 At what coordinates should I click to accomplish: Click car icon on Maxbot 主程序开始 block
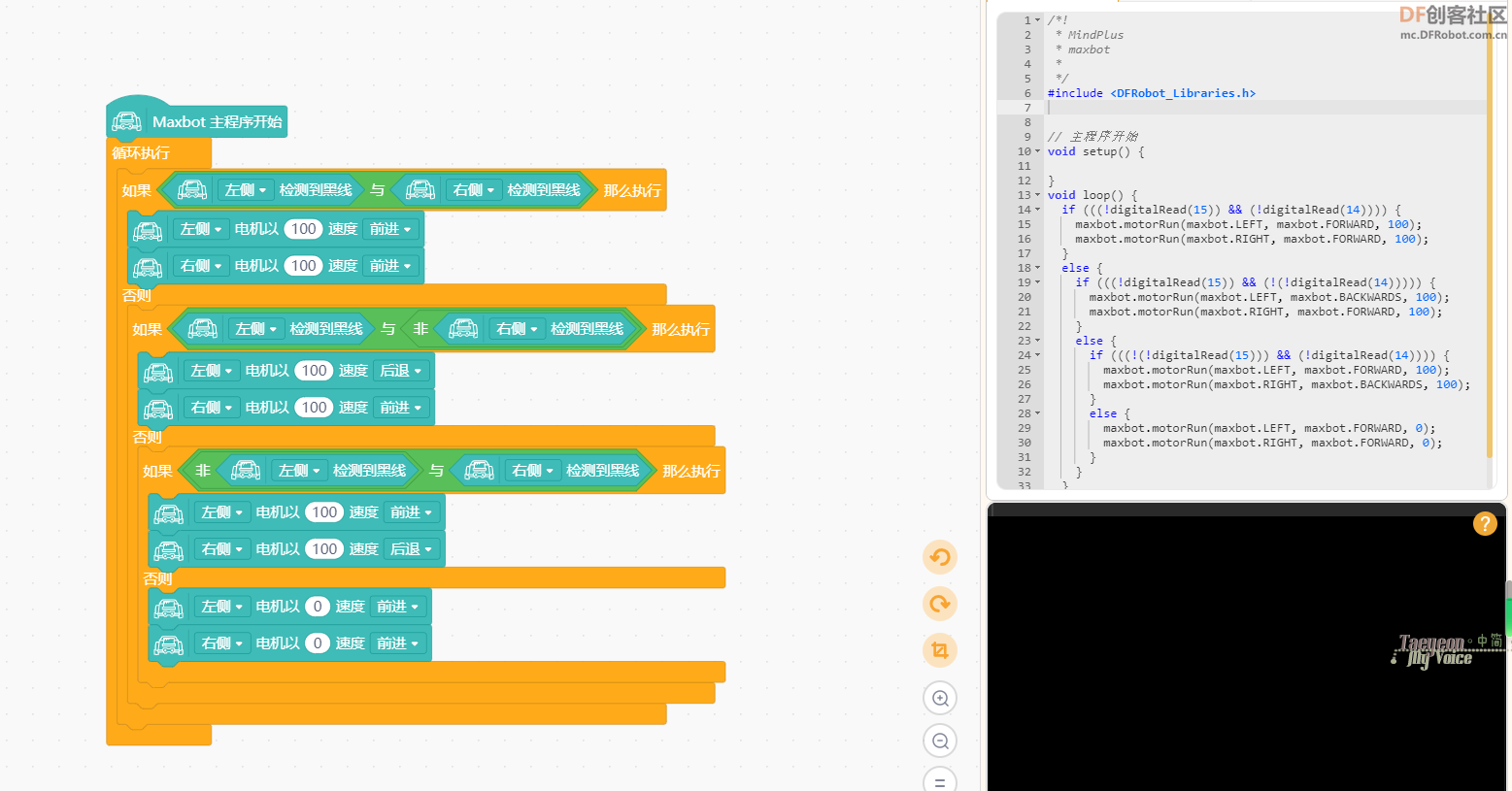[x=127, y=121]
